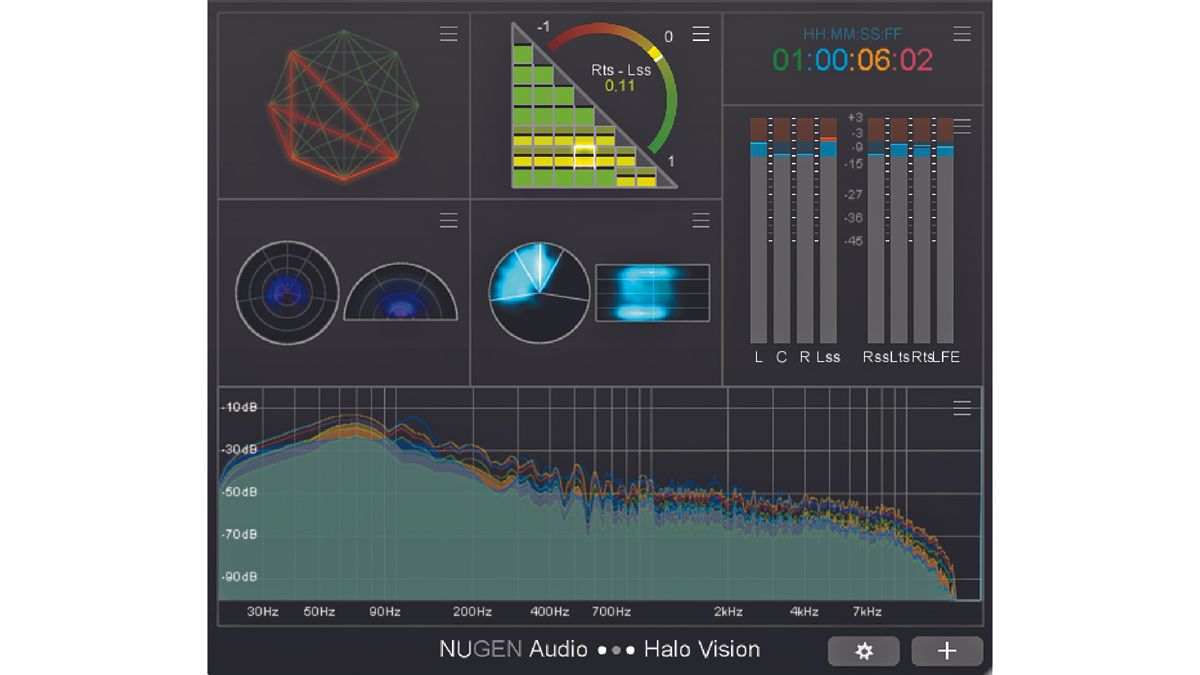Open the surround sound field panel menu
Viewport: 1200px width, 675px height.
click(x=448, y=221)
